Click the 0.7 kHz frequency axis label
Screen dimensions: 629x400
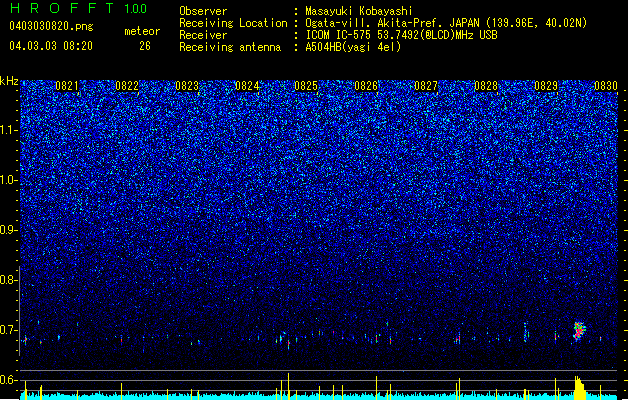tap(8, 330)
